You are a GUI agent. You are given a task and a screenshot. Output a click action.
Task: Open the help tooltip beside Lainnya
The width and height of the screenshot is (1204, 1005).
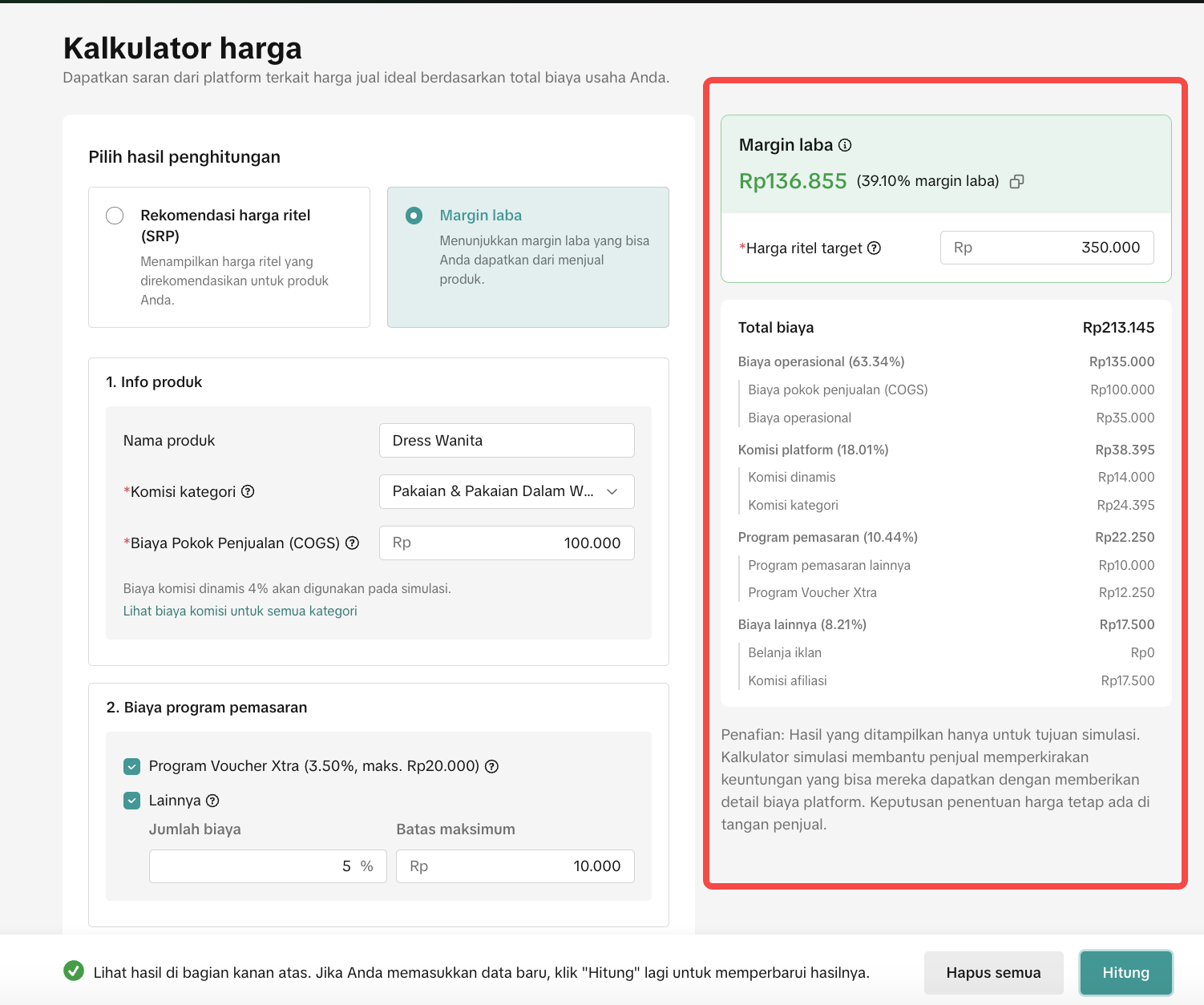(x=212, y=801)
